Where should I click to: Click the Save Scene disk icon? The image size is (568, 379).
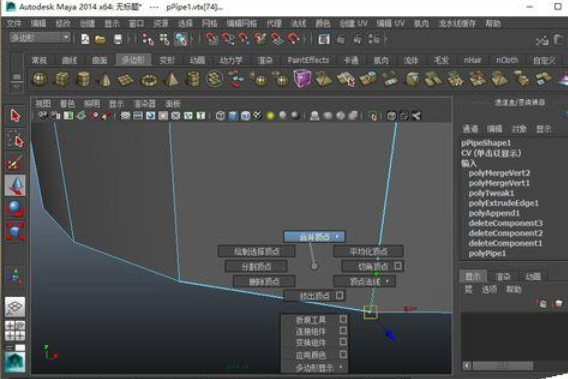point(118,39)
